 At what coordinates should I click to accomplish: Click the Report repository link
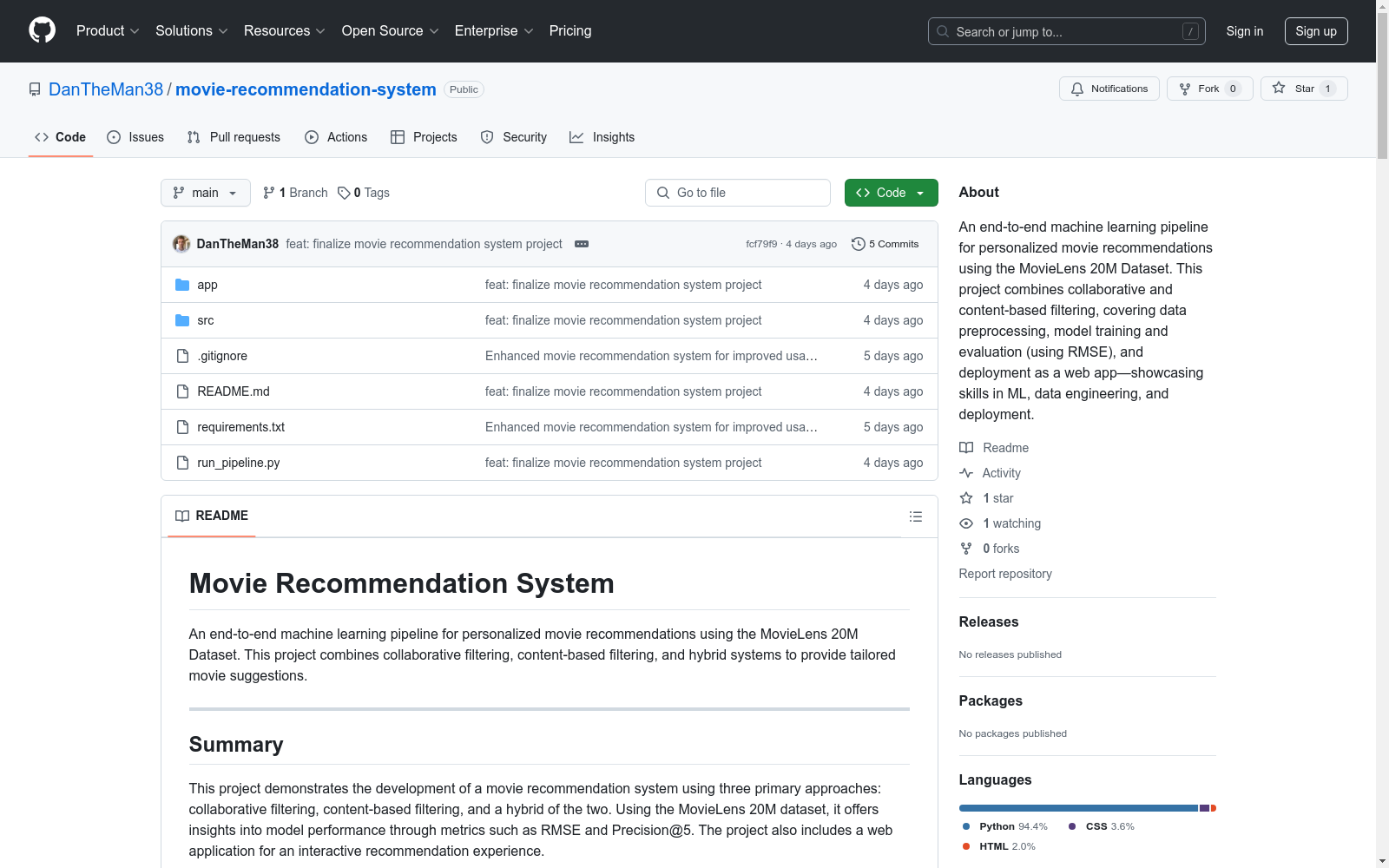coord(1005,574)
